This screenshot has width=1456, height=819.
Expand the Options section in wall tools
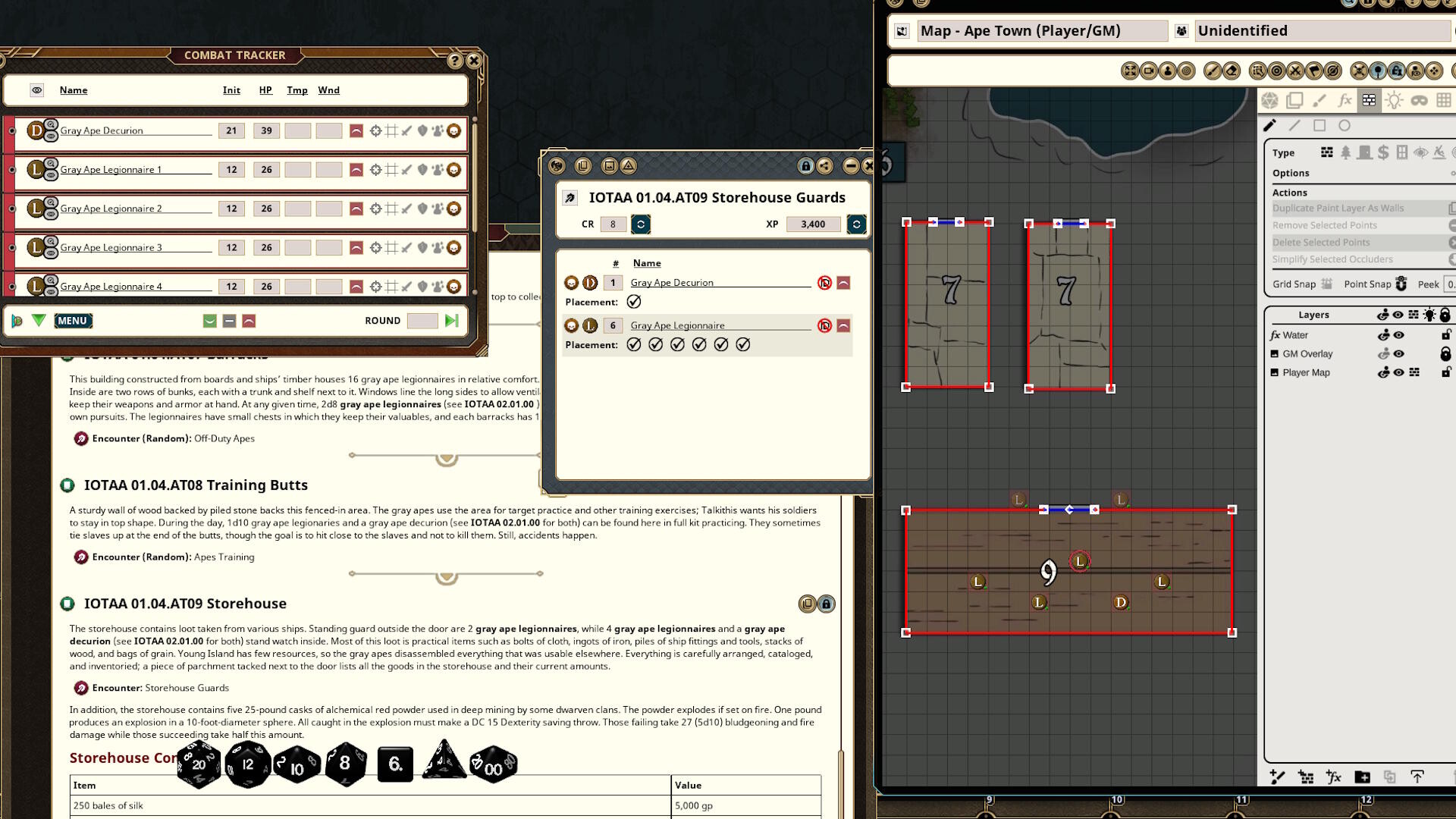coord(1451,174)
